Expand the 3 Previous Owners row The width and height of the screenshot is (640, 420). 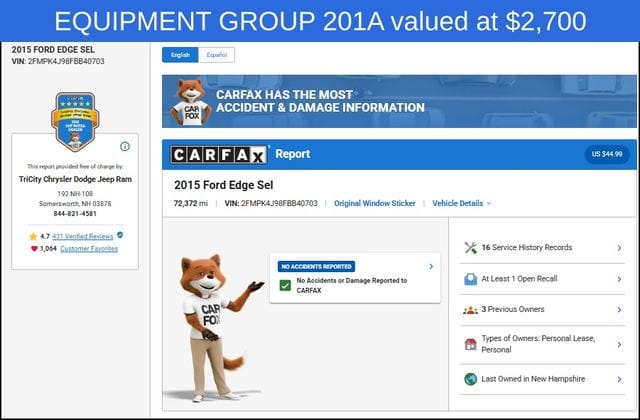[x=542, y=310]
